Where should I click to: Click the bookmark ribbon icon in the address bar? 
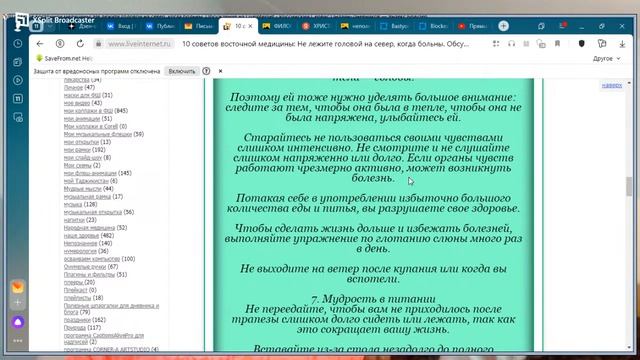pyautogui.click(x=557, y=44)
